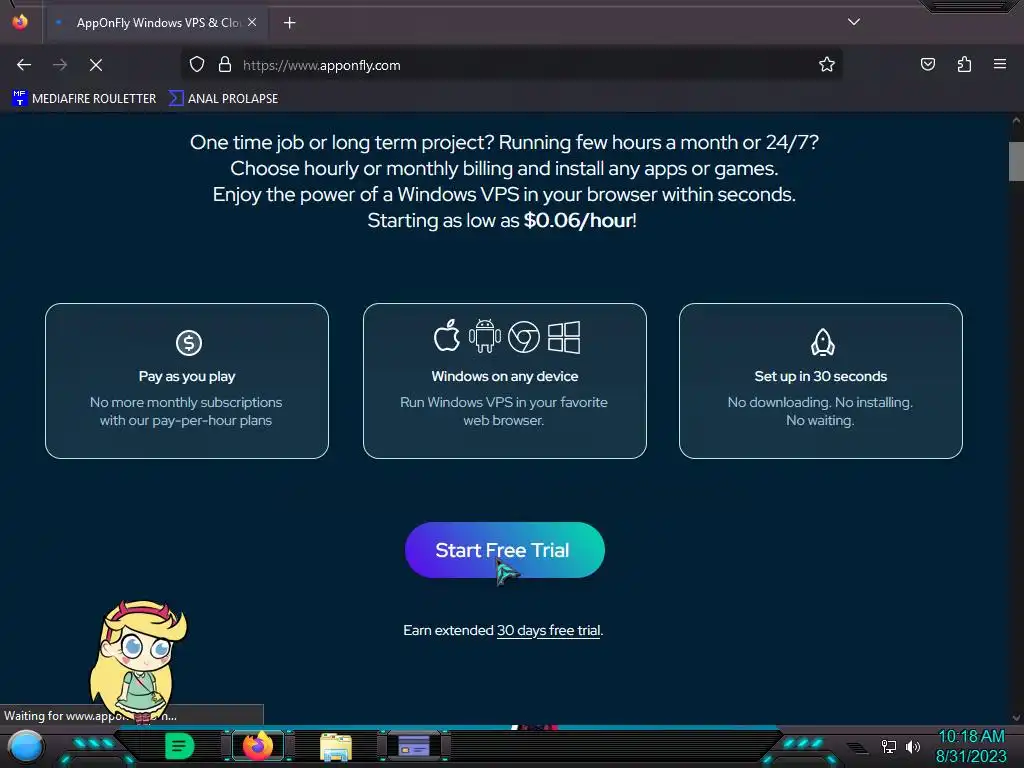The image size is (1024, 768).
Task: Stop loading the page with X button
Action: 96,65
